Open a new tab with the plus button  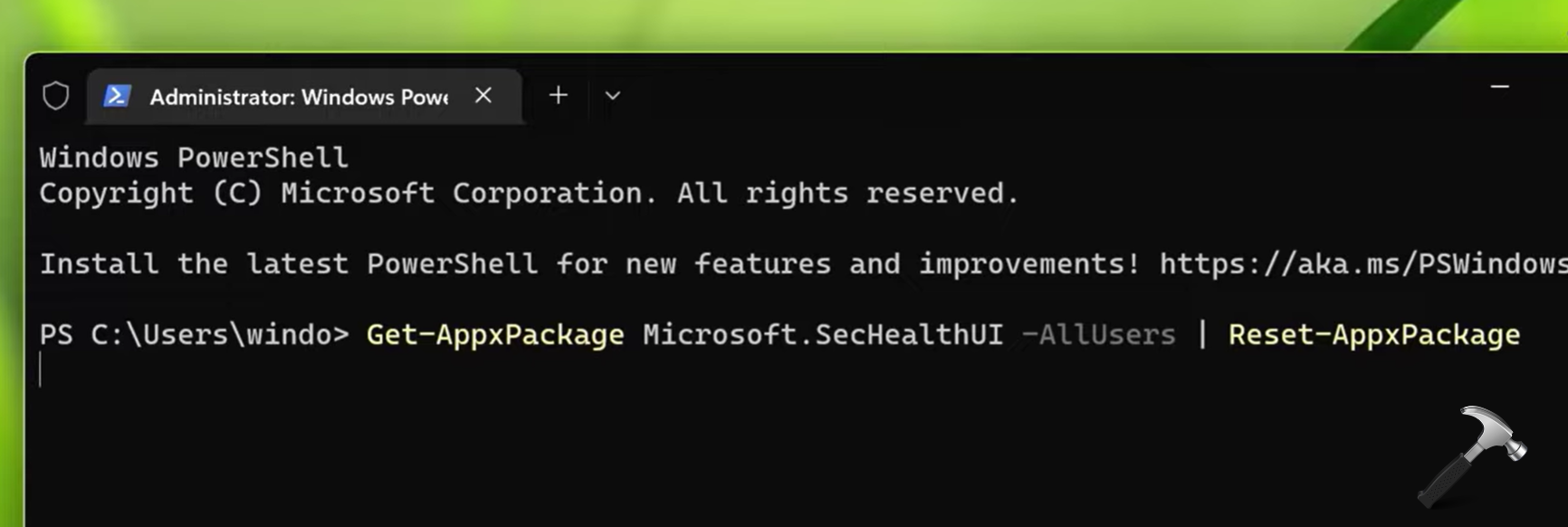pyautogui.click(x=559, y=95)
